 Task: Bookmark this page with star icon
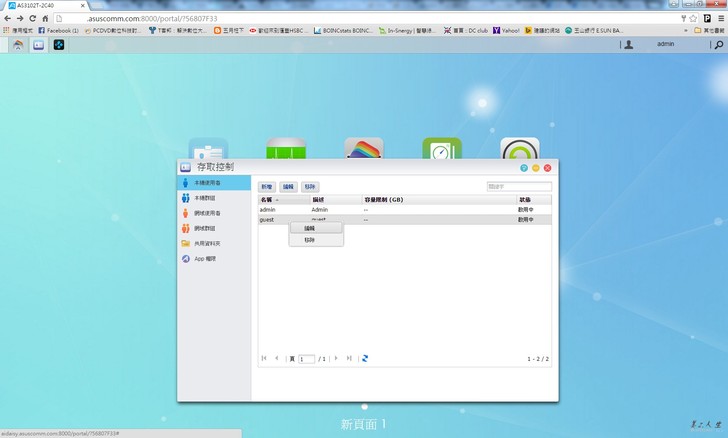point(693,19)
